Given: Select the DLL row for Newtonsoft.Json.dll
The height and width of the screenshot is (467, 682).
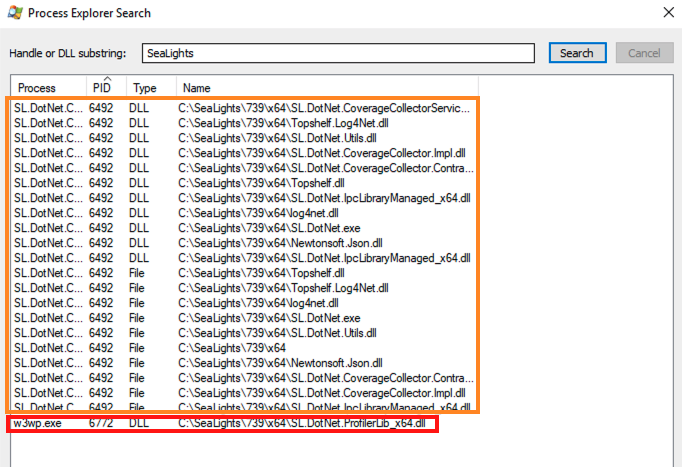Looking at the screenshot, I should (x=244, y=243).
